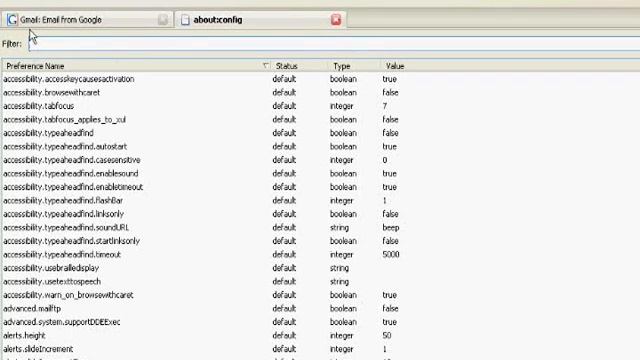The image size is (640, 360).
Task: Select accessibility.typeaheadfind.enablesound row
Action: (321, 173)
